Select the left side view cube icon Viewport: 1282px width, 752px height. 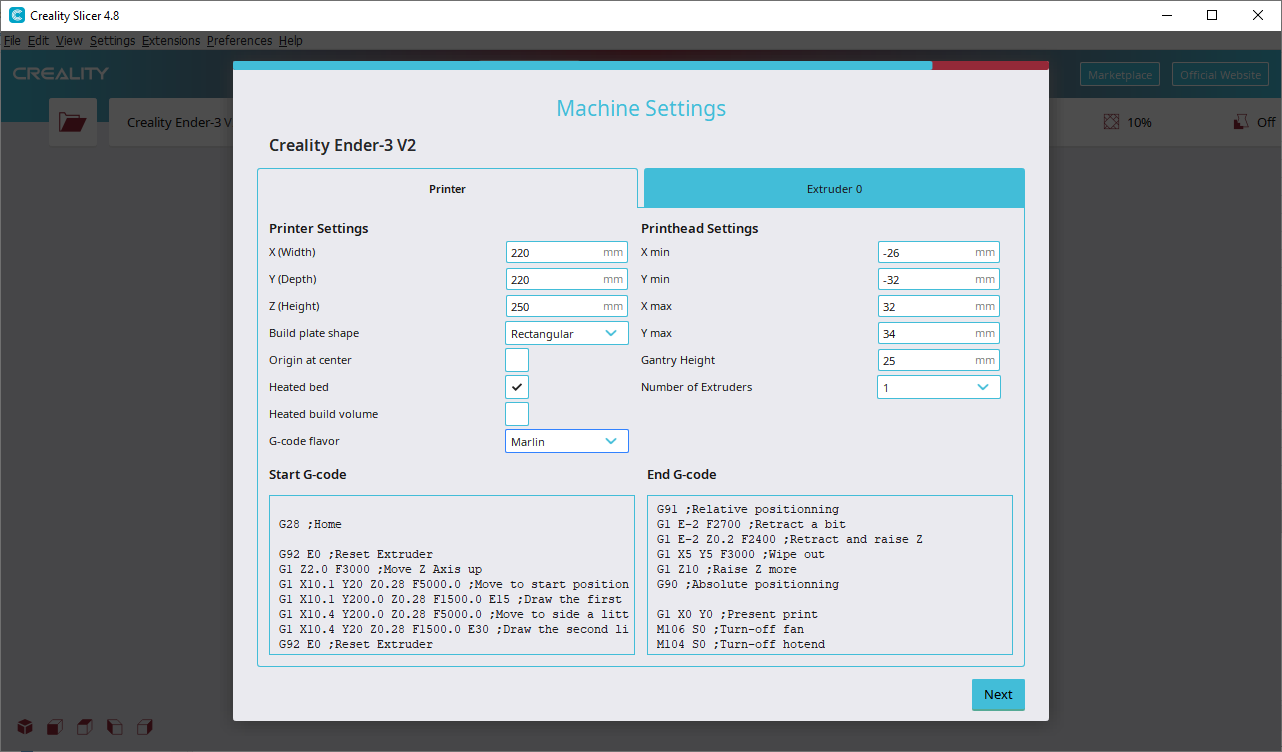(x=115, y=727)
